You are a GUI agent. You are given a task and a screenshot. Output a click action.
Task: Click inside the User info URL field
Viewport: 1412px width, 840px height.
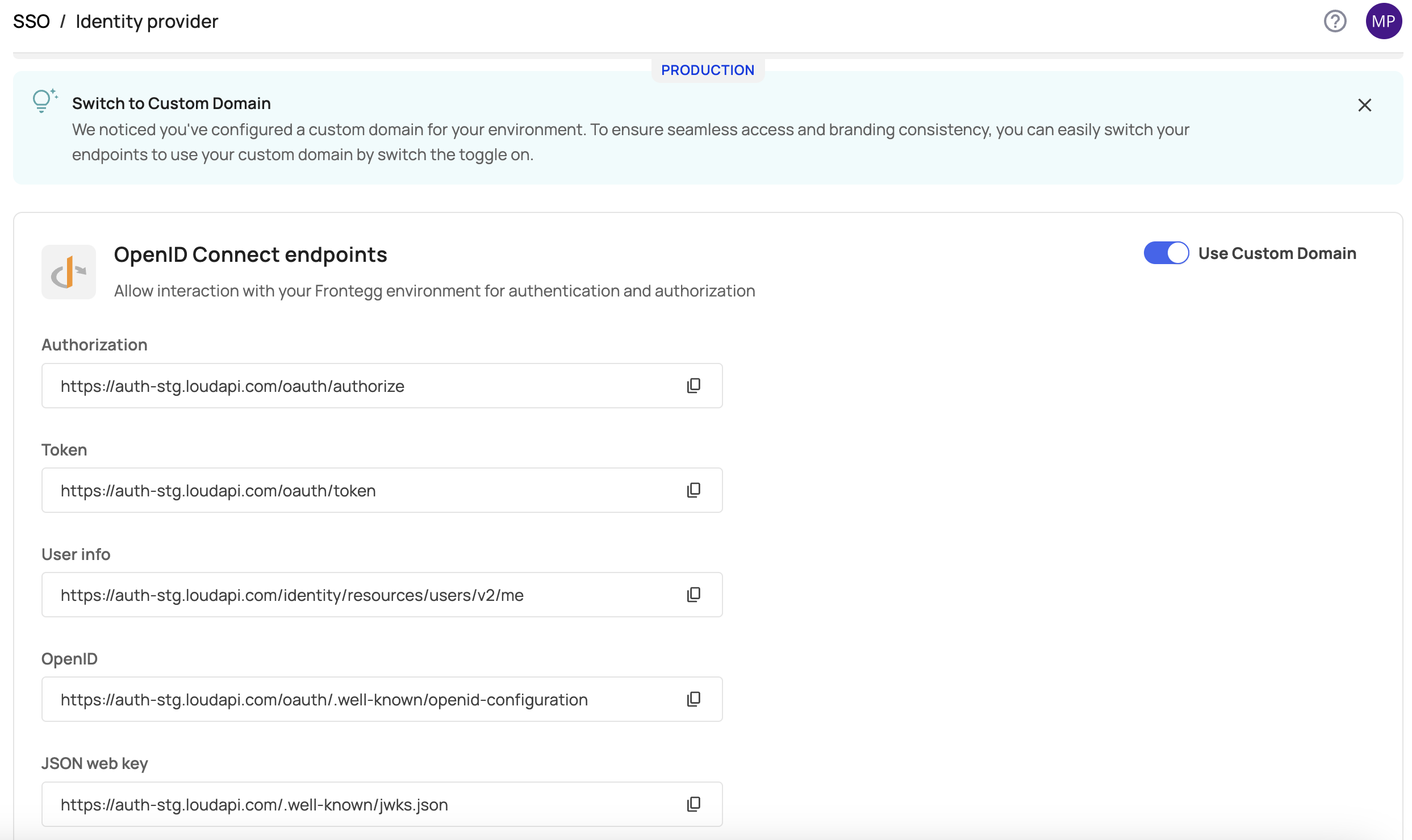click(x=364, y=595)
